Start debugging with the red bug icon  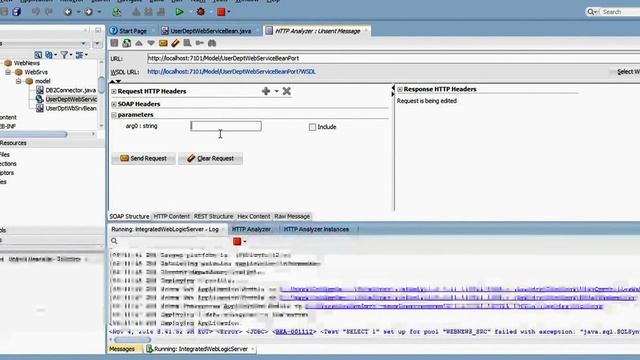(x=200, y=12)
